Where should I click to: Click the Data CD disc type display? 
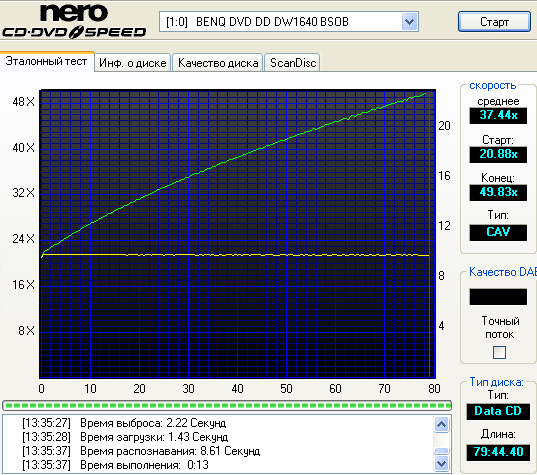pos(498,411)
